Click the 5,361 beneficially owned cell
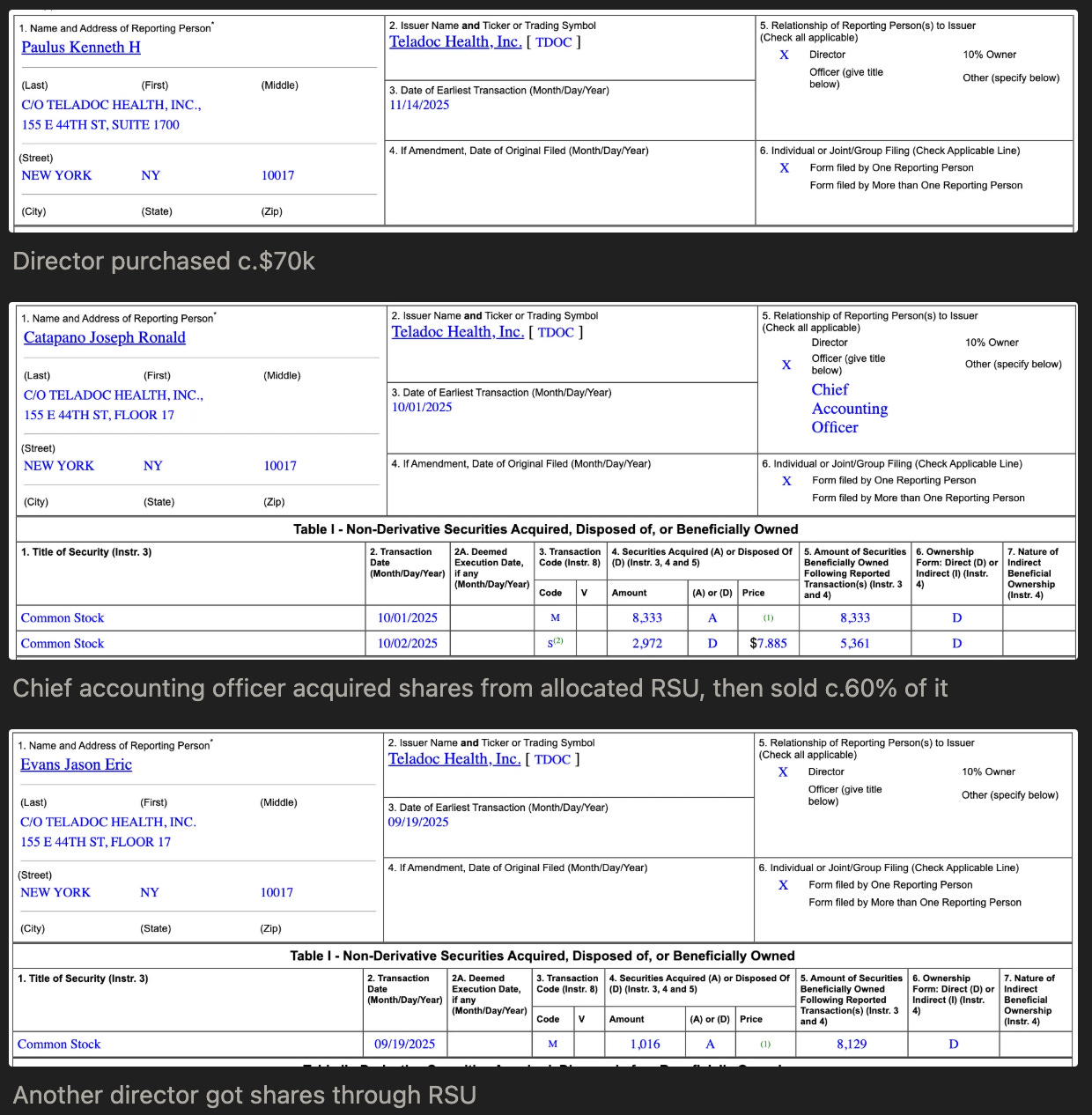Viewport: 1092px width, 1115px height. [855, 644]
